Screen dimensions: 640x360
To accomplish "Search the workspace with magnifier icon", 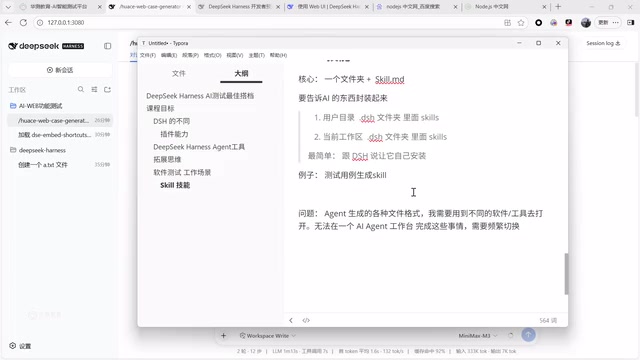I will [x=81, y=89].
